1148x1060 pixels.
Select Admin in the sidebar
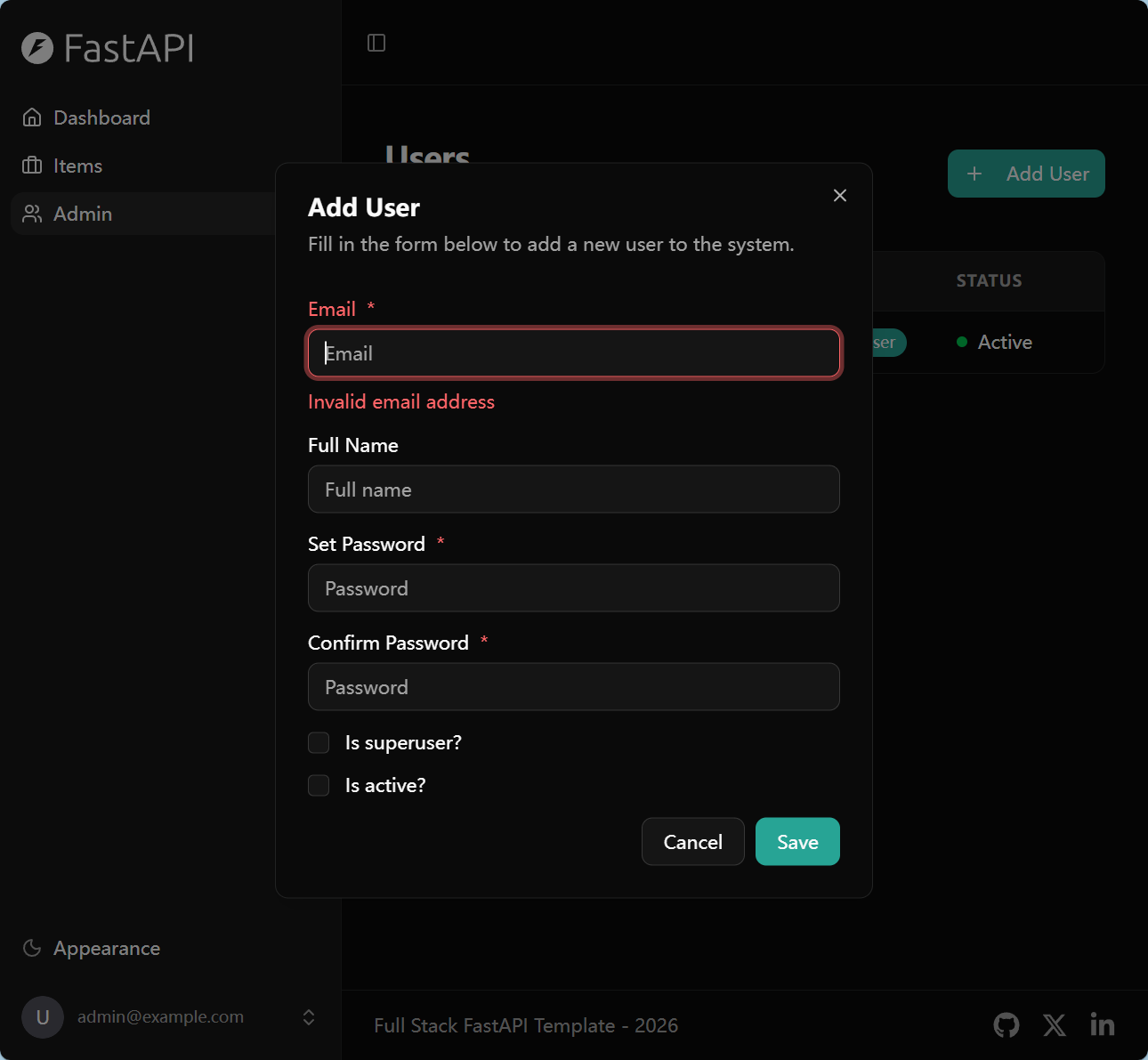[83, 214]
